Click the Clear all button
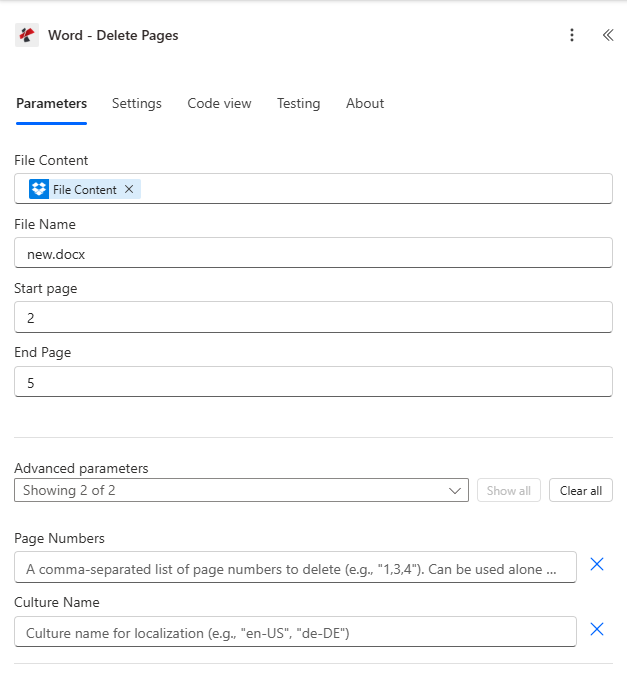The height and width of the screenshot is (681, 627). (x=581, y=490)
